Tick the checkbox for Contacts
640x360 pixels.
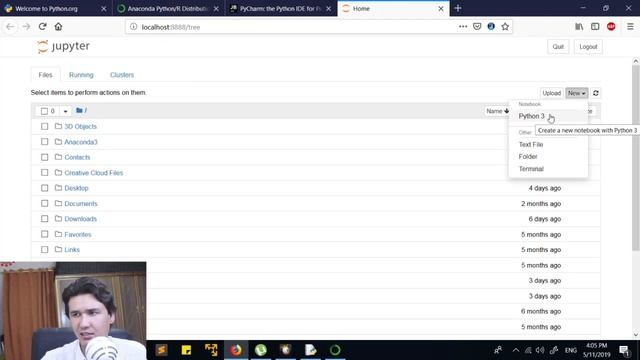coord(44,157)
